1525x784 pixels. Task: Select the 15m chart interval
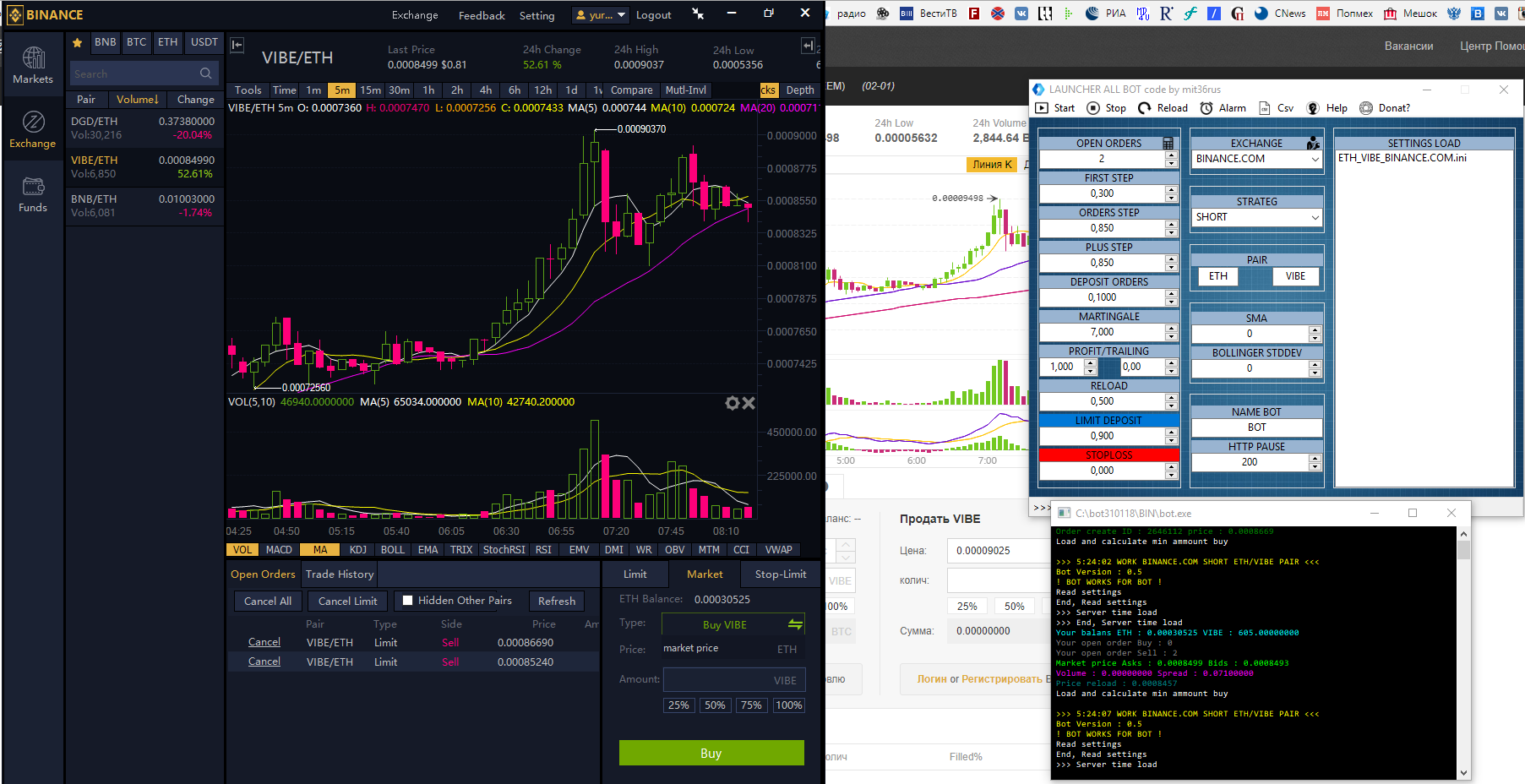[370, 90]
